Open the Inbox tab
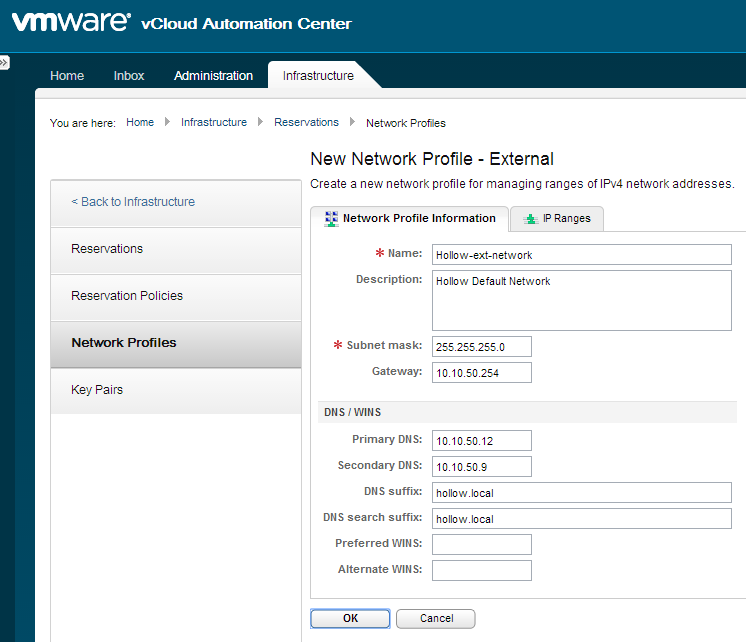This screenshot has width=746, height=642. (x=129, y=76)
